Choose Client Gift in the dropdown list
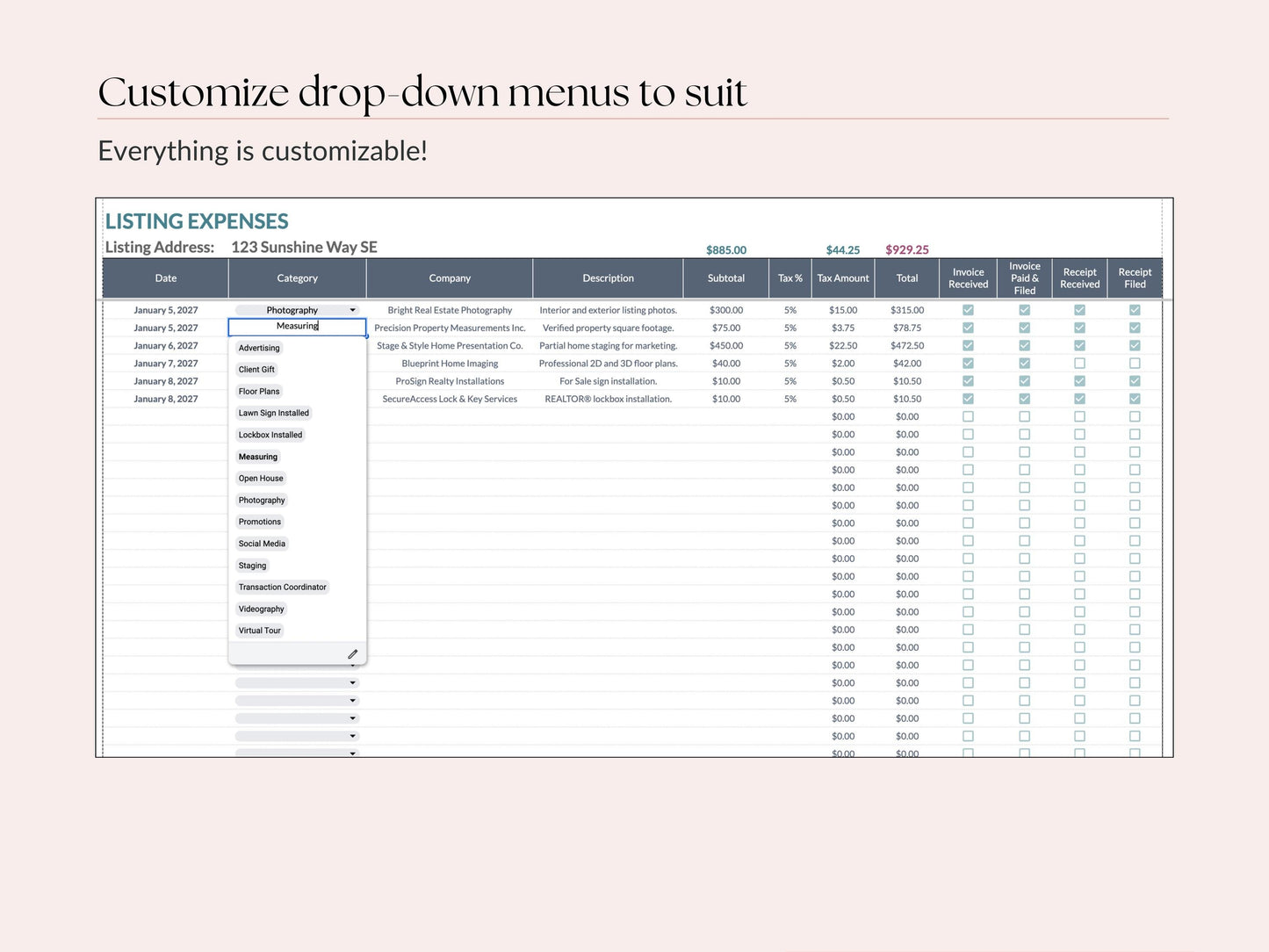The height and width of the screenshot is (952, 1269). click(x=256, y=370)
